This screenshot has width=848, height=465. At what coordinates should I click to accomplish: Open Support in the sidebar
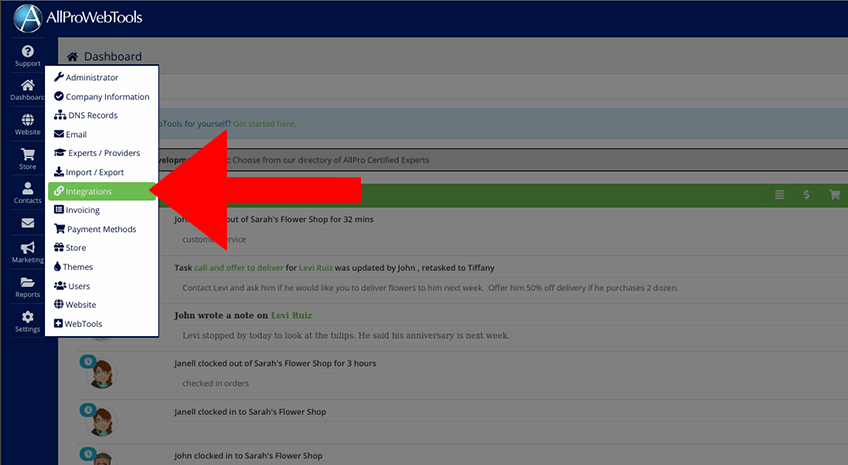[28, 56]
